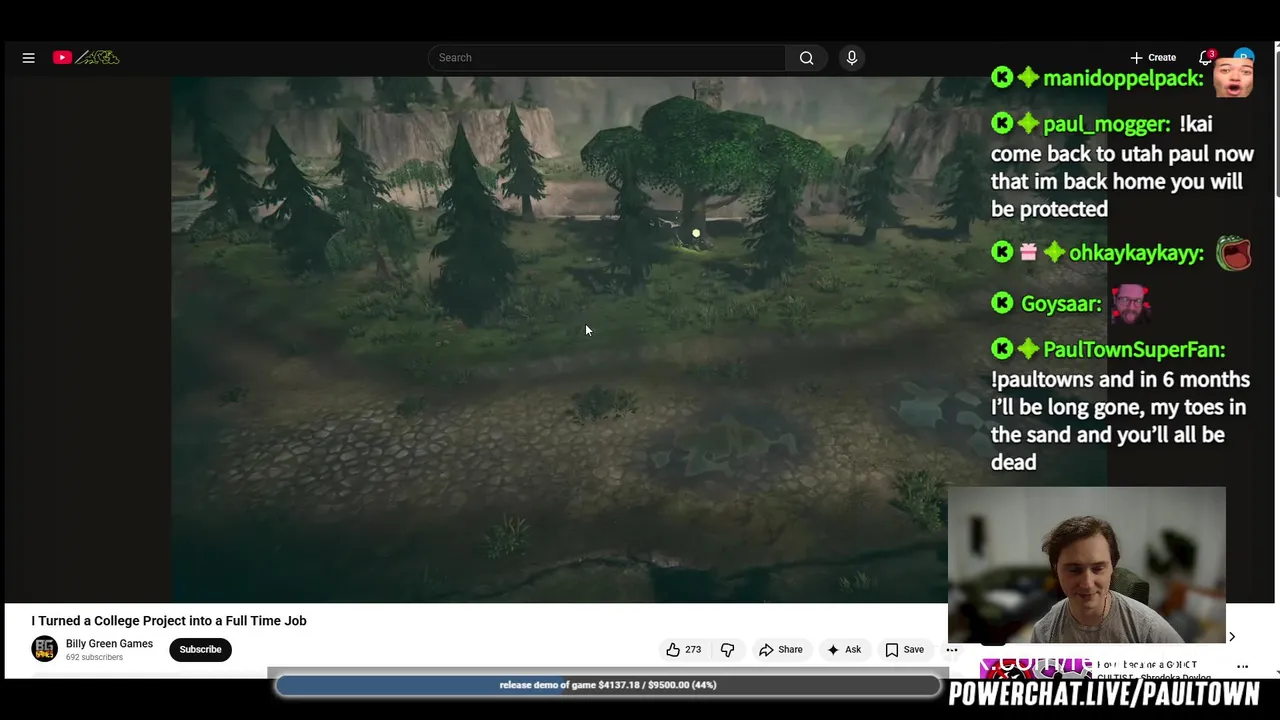Click the 692 subscribers count
This screenshot has width=1280, height=720.
pyautogui.click(x=94, y=658)
